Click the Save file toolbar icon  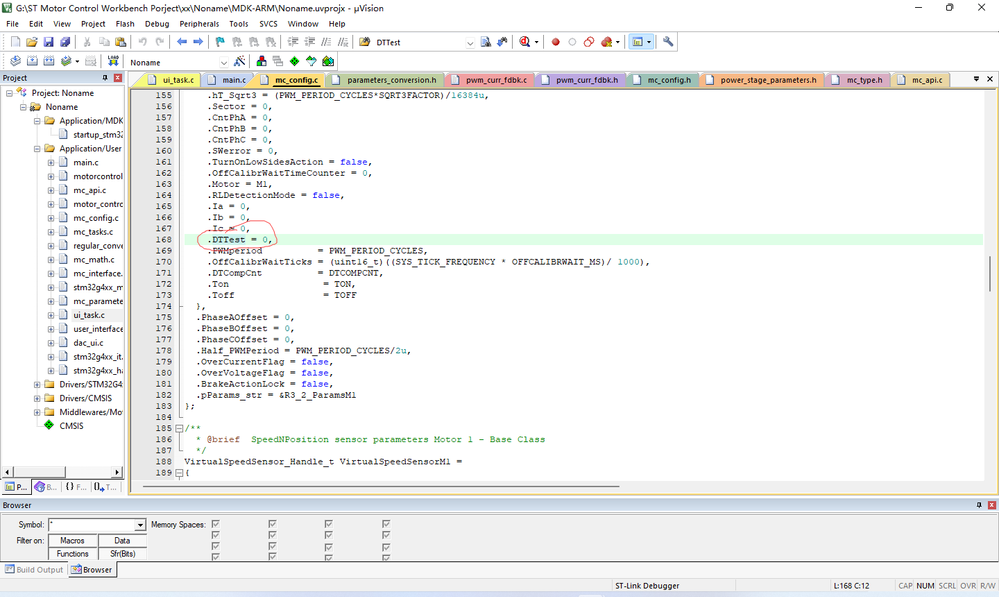49,42
